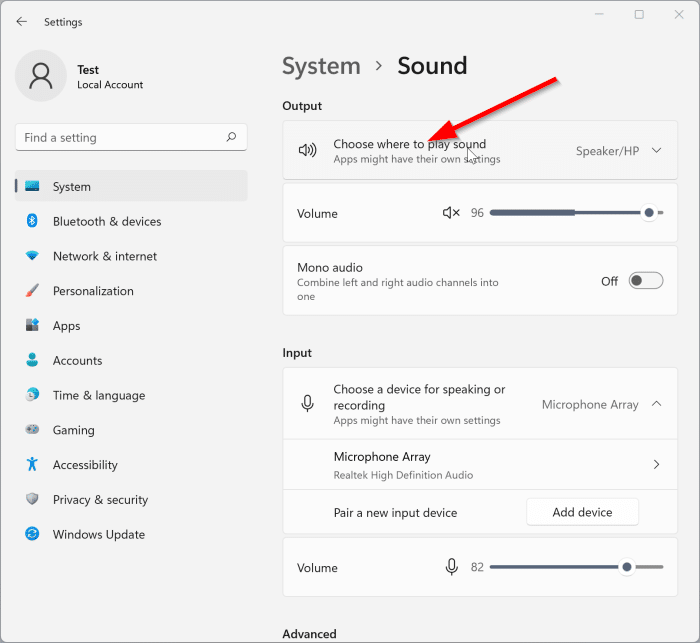Open Accounts settings page
The width and height of the screenshot is (700, 643).
[x=131, y=360]
